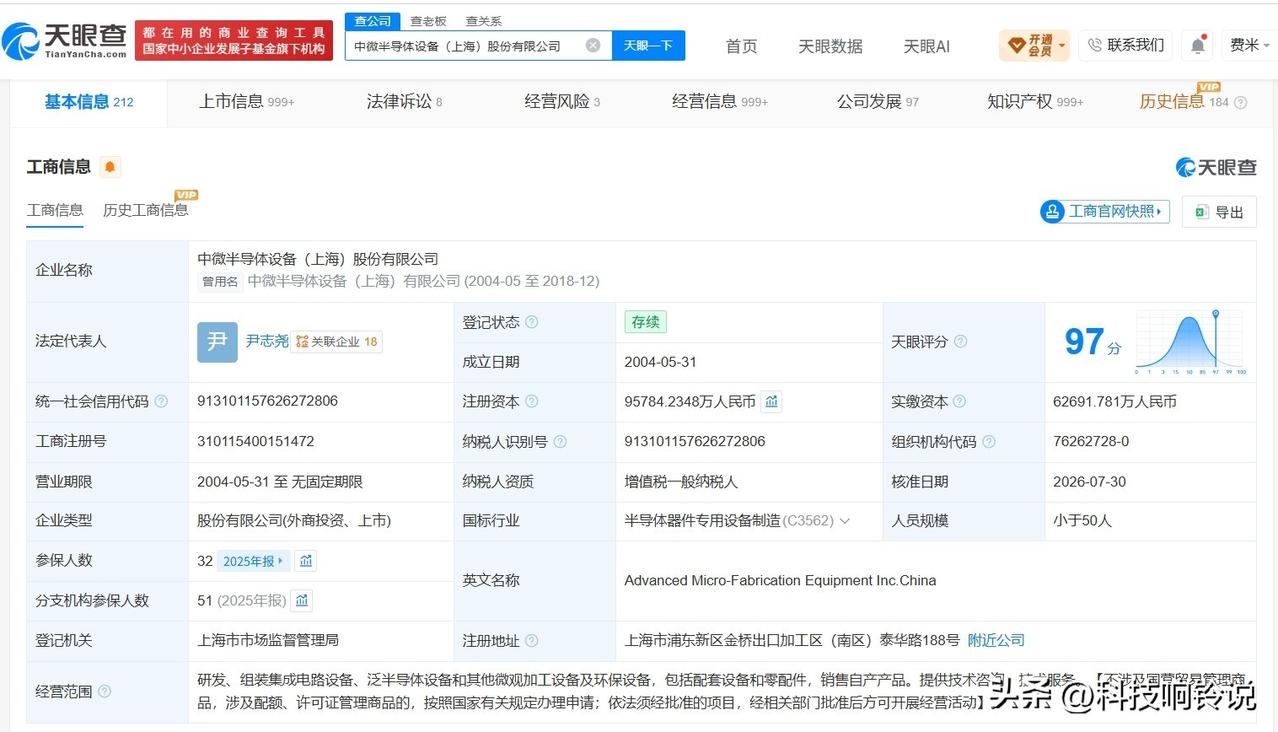
Task: Click help icon beside 组织机构代码
Action: (x=988, y=442)
